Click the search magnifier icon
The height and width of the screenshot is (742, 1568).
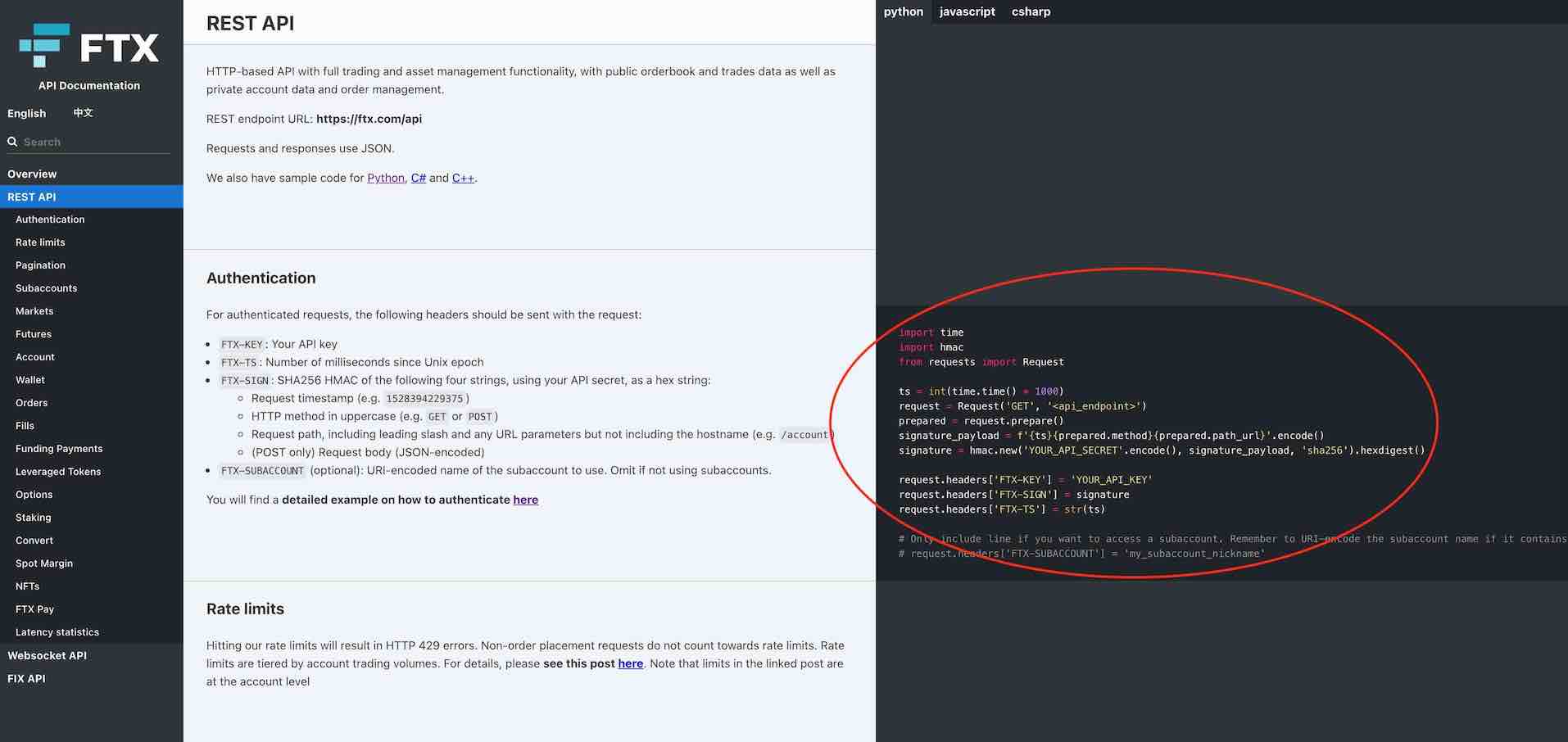[x=12, y=142]
